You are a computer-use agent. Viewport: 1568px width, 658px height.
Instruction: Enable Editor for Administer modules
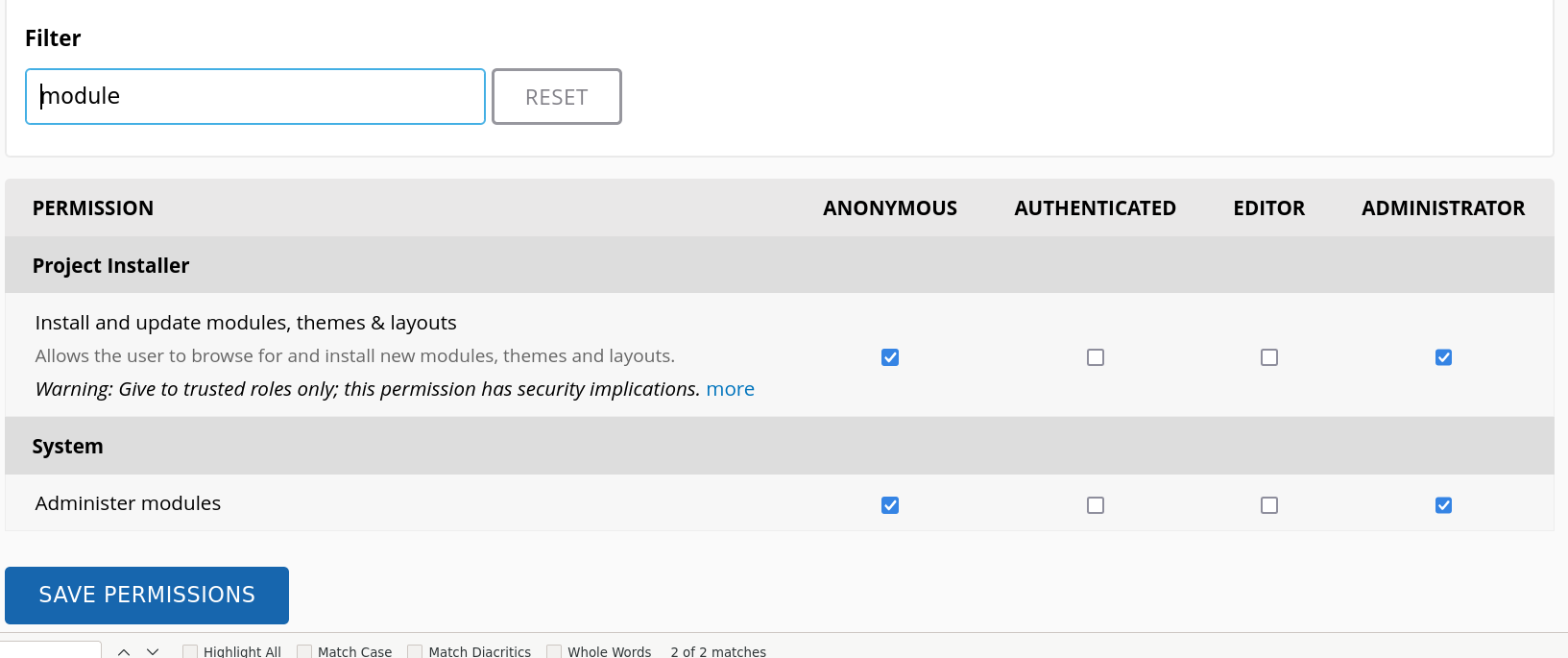[x=1268, y=505]
